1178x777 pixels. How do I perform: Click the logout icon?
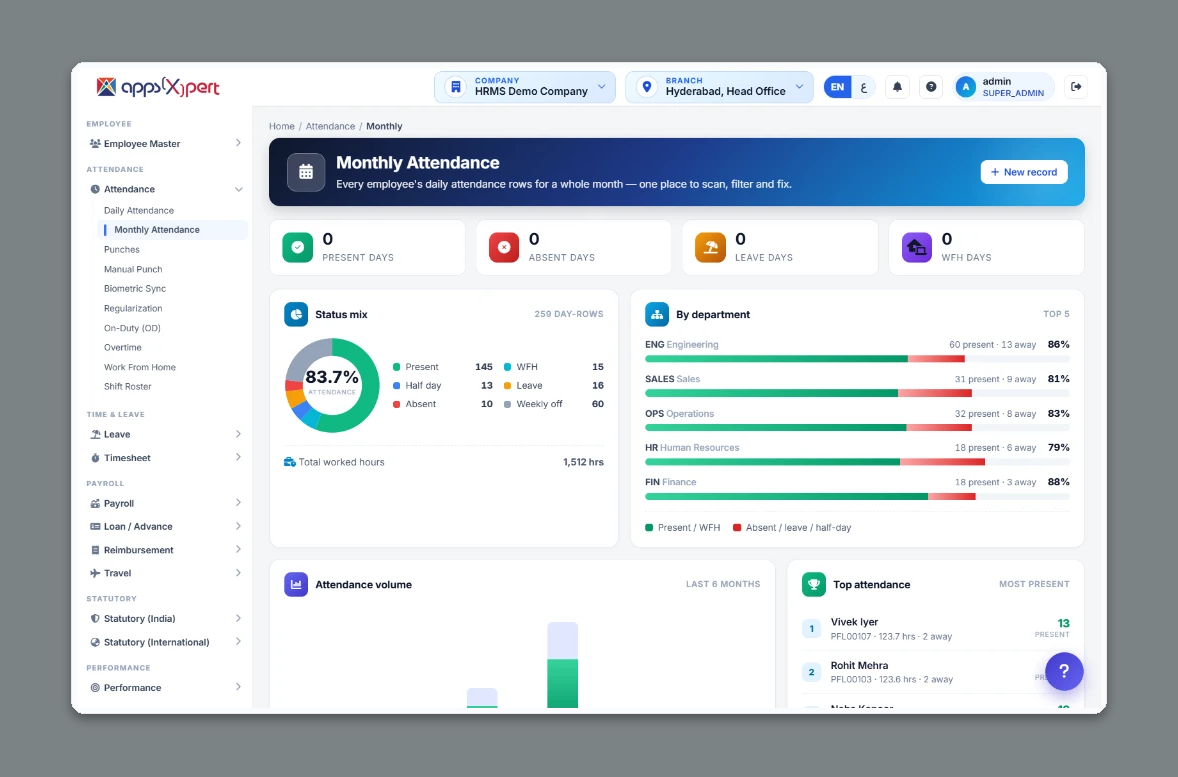[x=1076, y=87]
